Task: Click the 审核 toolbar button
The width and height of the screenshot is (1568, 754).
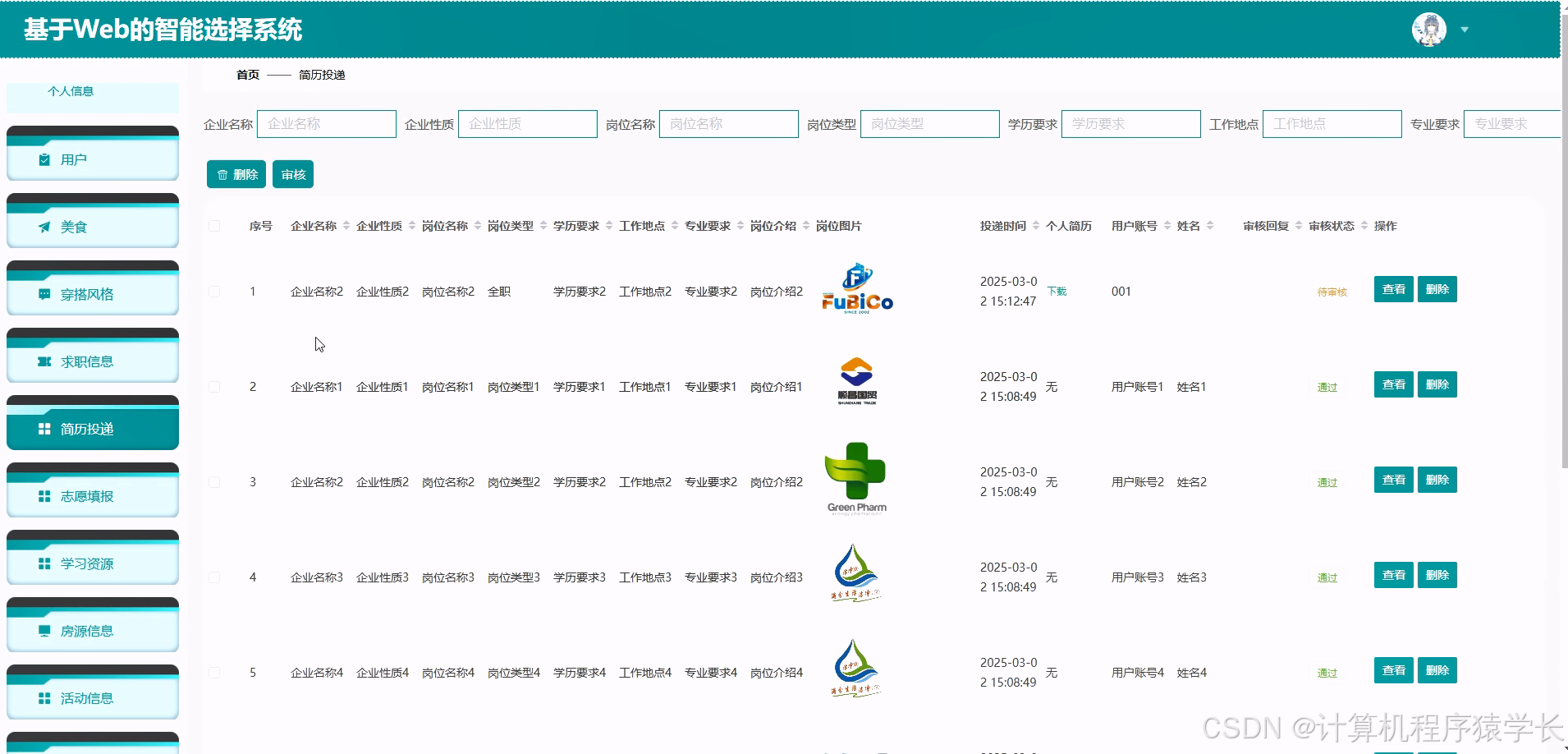Action: click(293, 174)
